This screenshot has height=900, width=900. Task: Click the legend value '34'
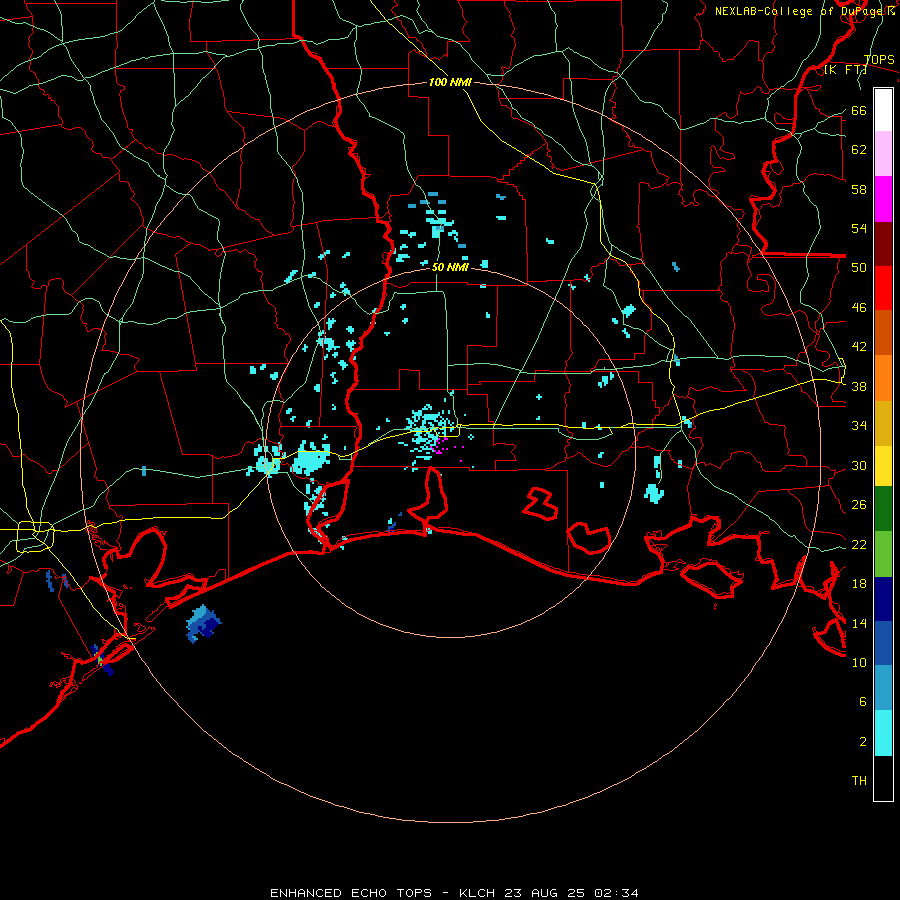pos(859,426)
